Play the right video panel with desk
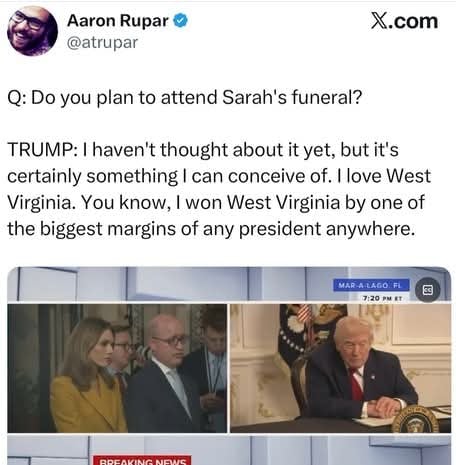456x465 pixels. click(341, 368)
